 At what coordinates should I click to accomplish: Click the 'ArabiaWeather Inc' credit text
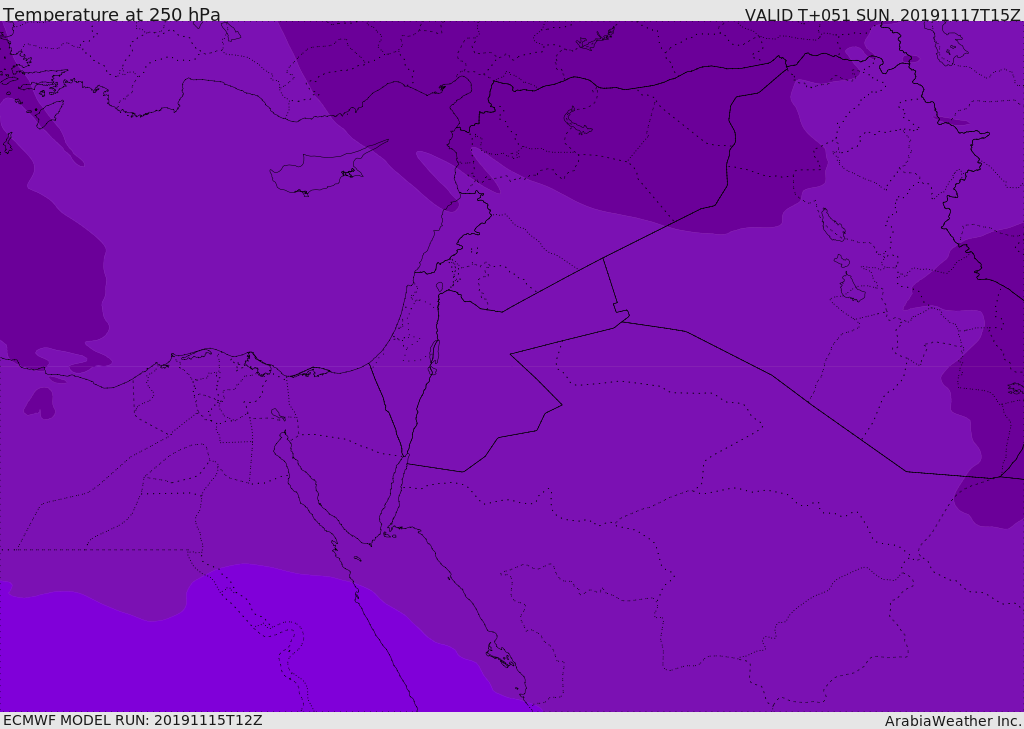(x=953, y=721)
